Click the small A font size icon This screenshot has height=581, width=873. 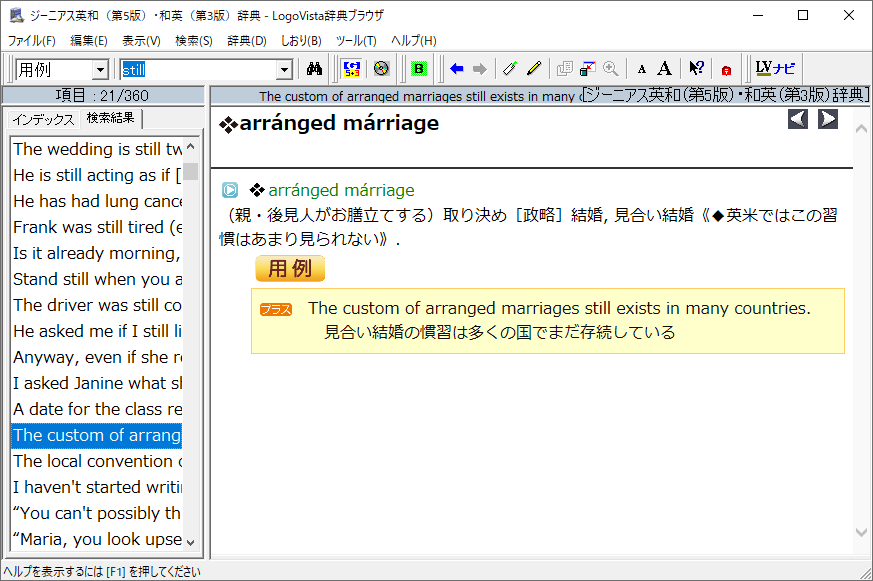[642, 70]
